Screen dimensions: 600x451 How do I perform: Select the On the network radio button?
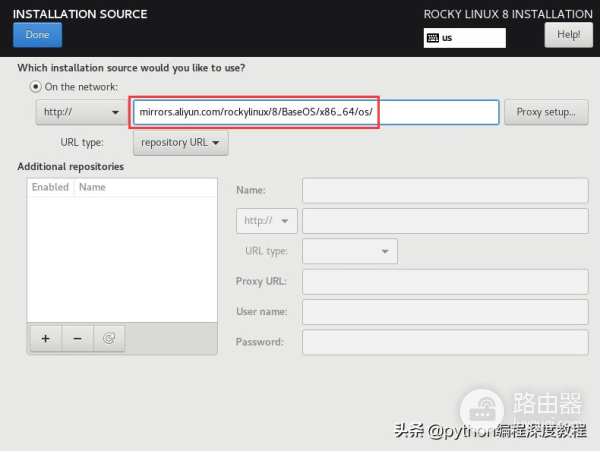point(36,87)
